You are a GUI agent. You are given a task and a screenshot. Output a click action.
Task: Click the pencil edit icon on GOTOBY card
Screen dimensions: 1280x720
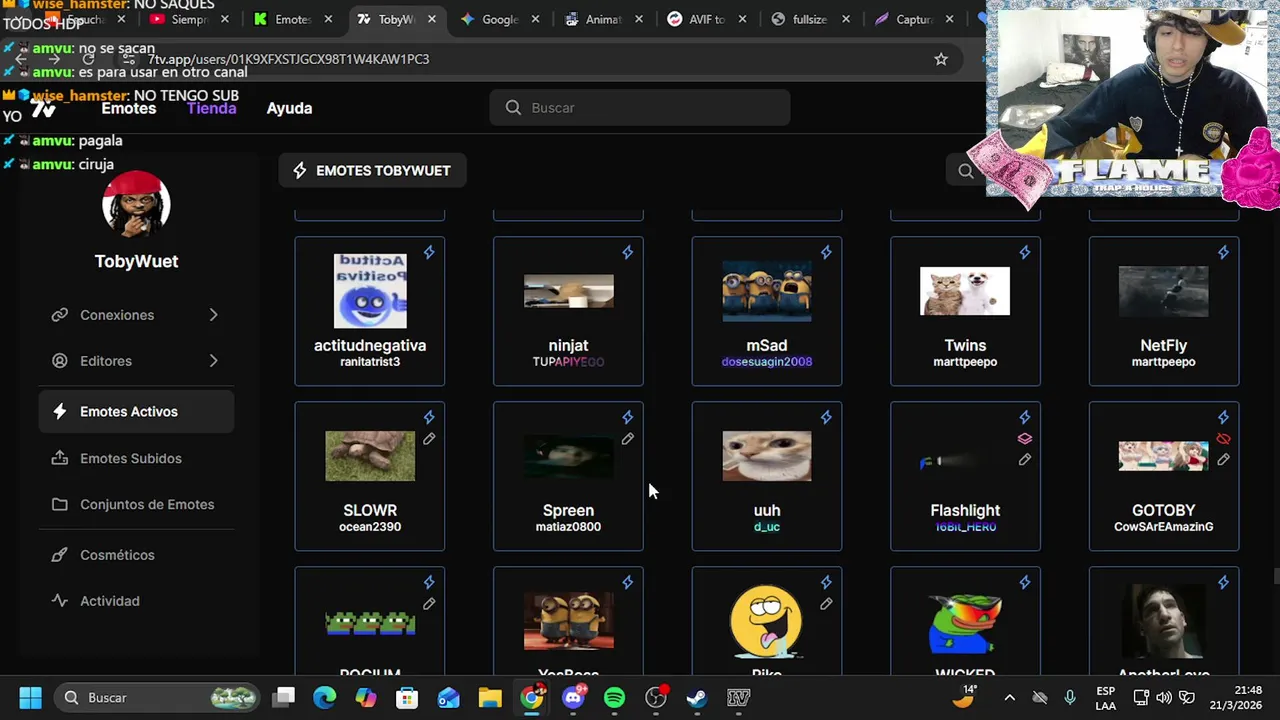[x=1223, y=460]
